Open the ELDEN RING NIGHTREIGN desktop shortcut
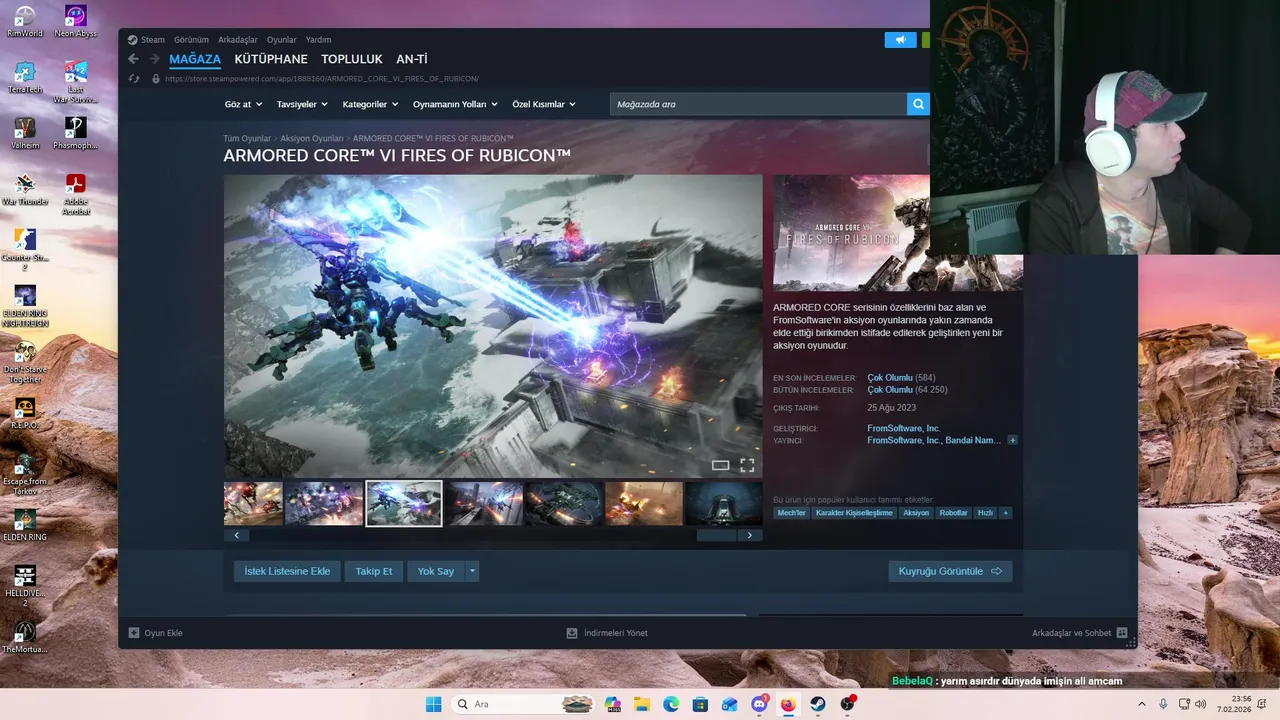This screenshot has width=1280, height=720. click(25, 306)
